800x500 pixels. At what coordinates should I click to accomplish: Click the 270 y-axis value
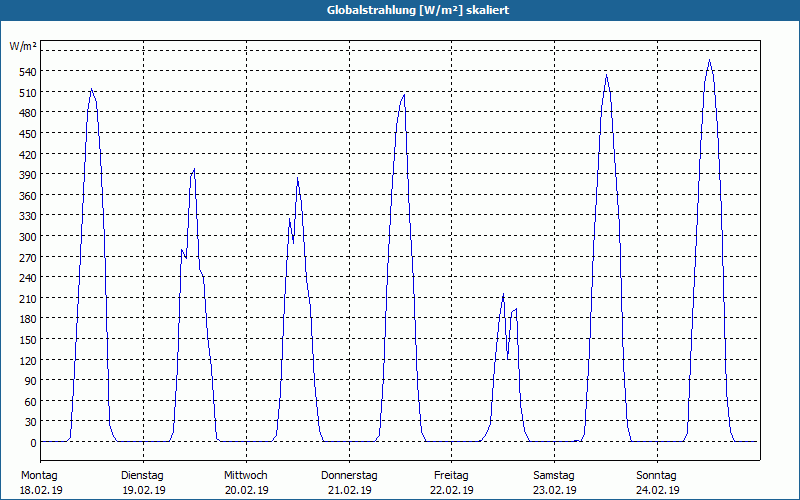click(x=28, y=258)
